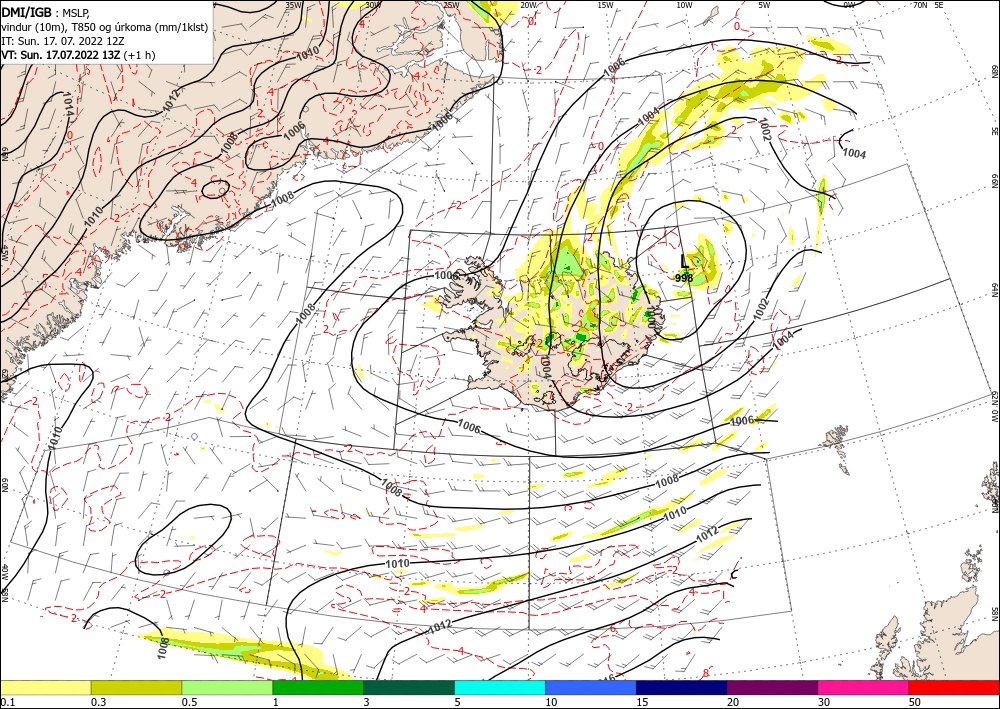Click the "998" central pressure label
Viewport: 1000px width, 709px height.
click(684, 278)
